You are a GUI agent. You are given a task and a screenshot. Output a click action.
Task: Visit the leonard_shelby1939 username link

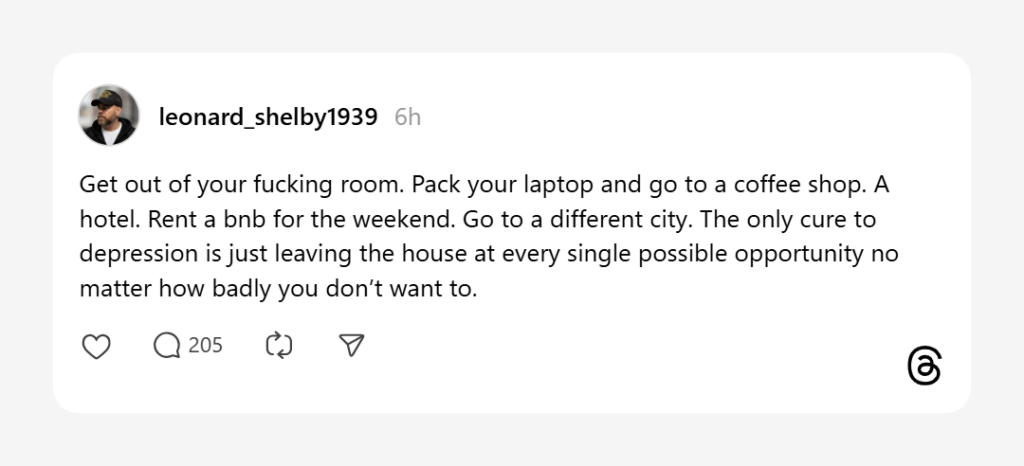(268, 117)
